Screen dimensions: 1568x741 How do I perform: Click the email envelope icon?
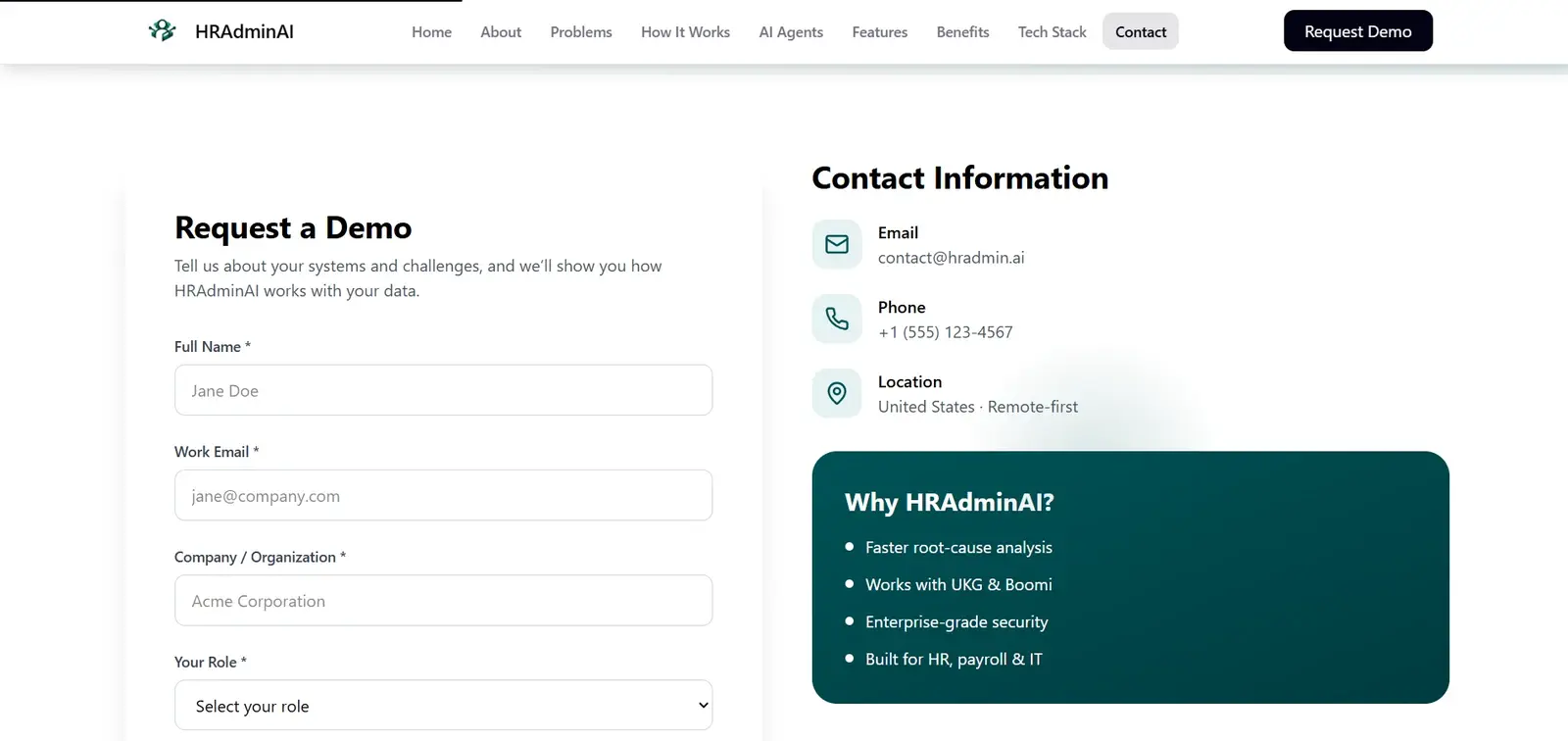pos(837,244)
